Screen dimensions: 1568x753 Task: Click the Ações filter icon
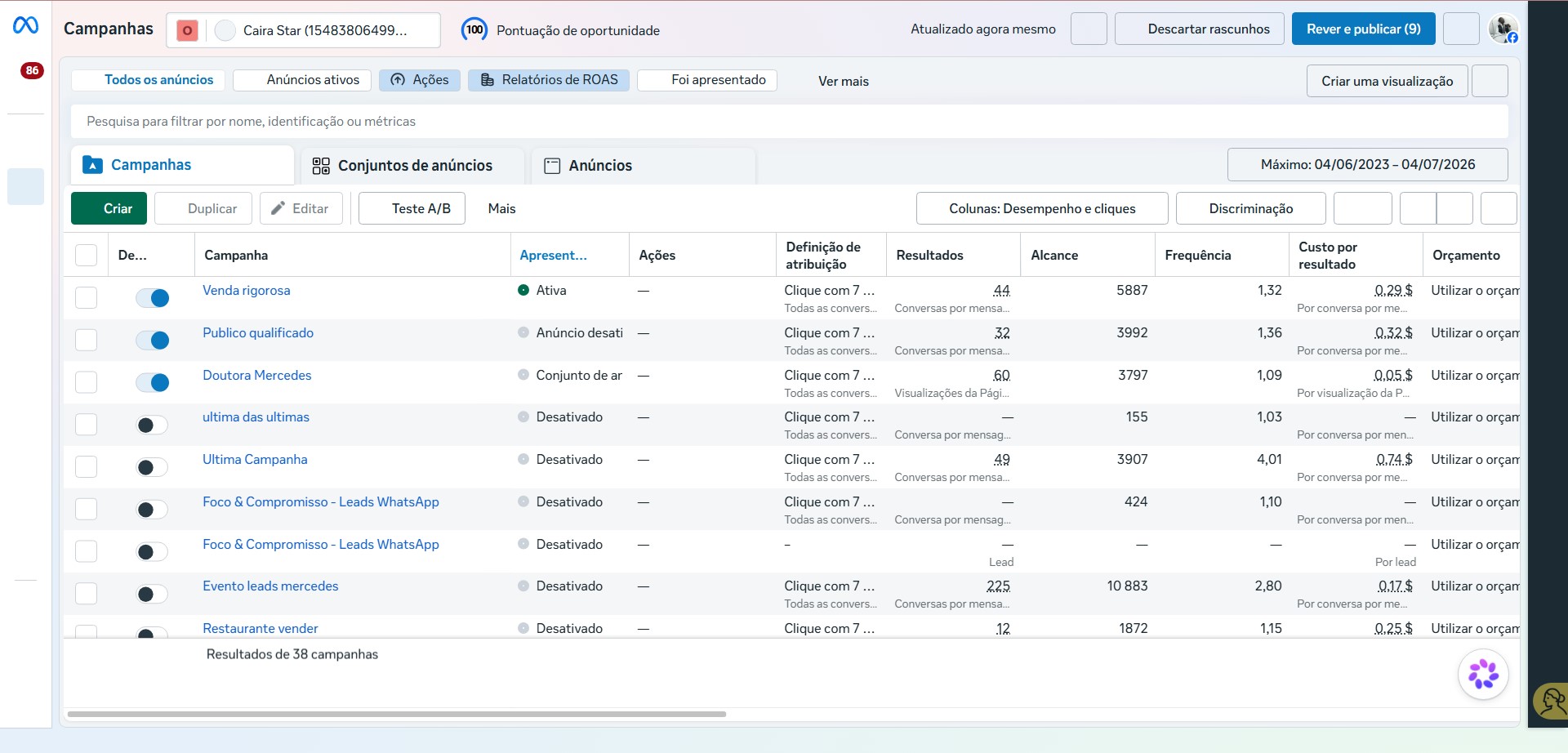(x=398, y=80)
